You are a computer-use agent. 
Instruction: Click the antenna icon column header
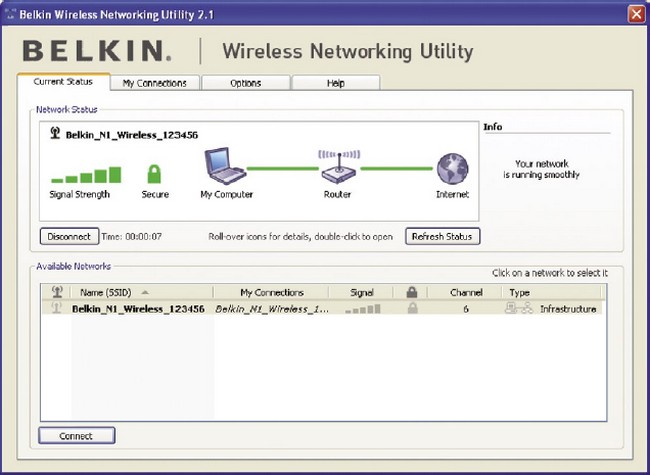57,292
